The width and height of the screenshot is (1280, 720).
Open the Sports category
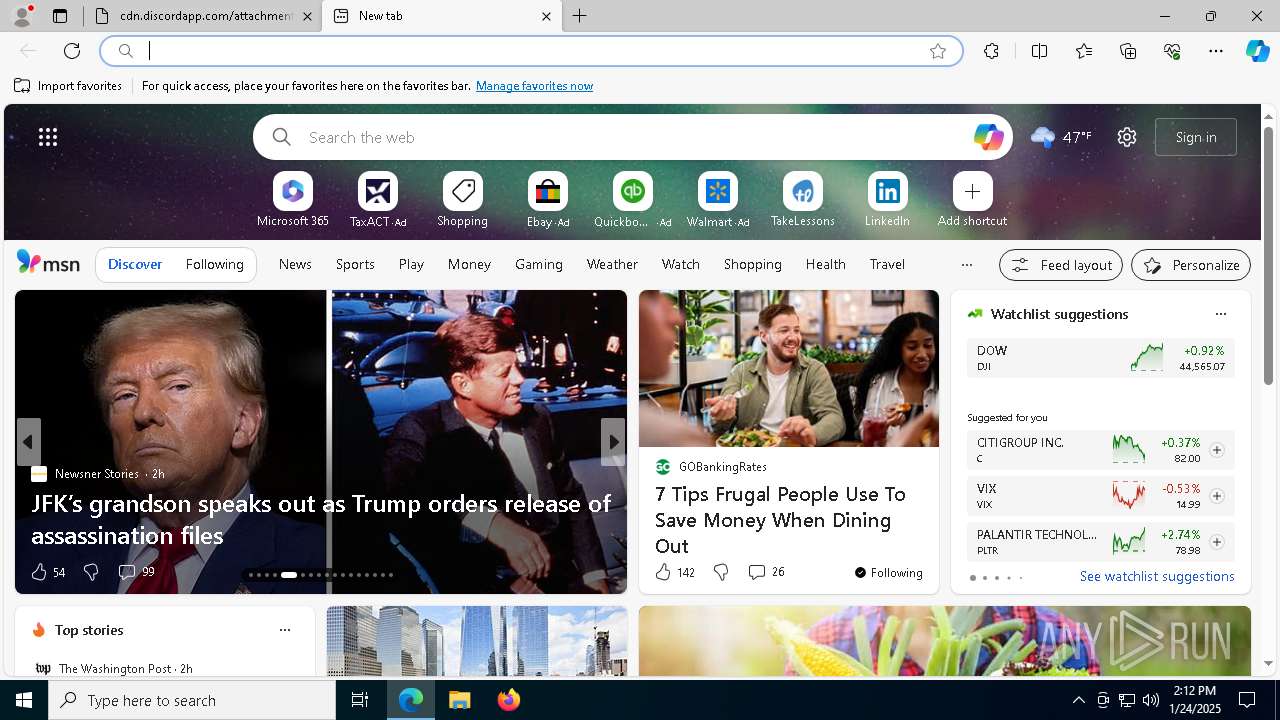tap(355, 265)
